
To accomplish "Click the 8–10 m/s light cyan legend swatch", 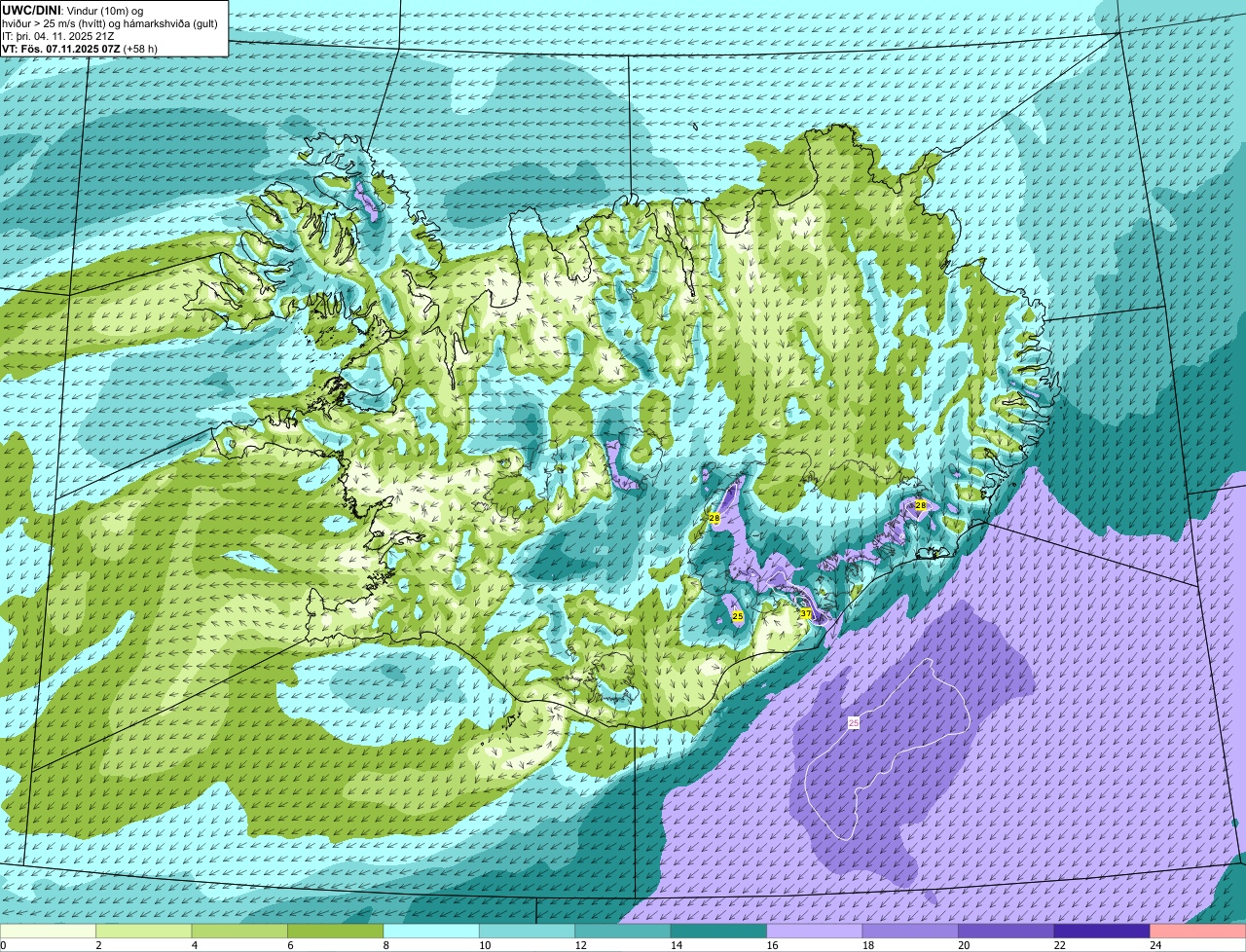I will coord(431,931).
